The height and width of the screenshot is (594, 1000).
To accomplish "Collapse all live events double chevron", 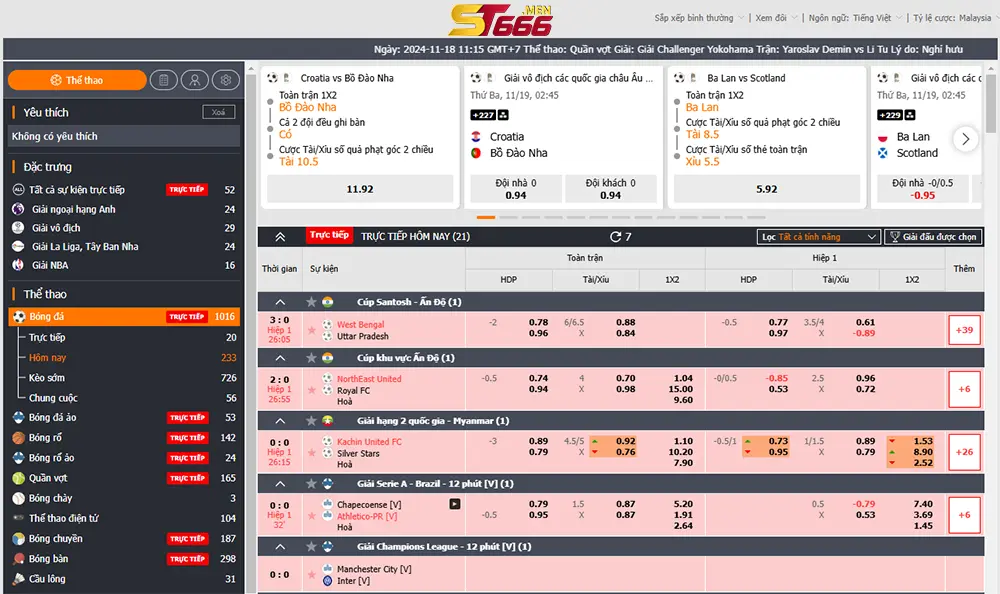I will [280, 237].
